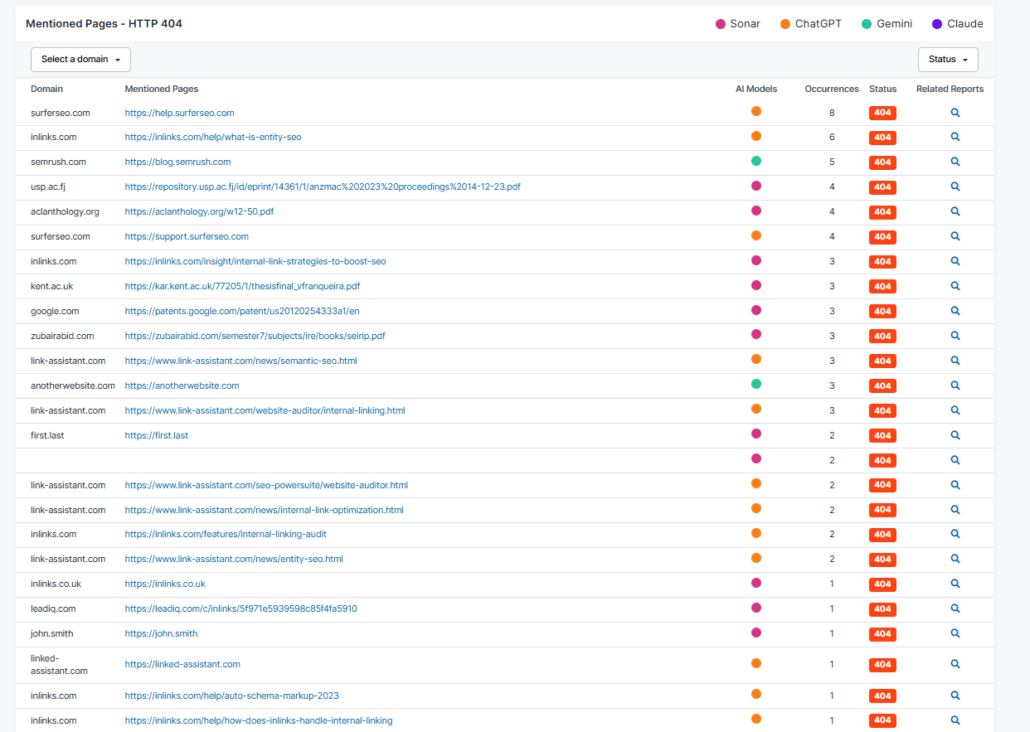
Task: Click the Related Reports column header
Action: [x=950, y=89]
